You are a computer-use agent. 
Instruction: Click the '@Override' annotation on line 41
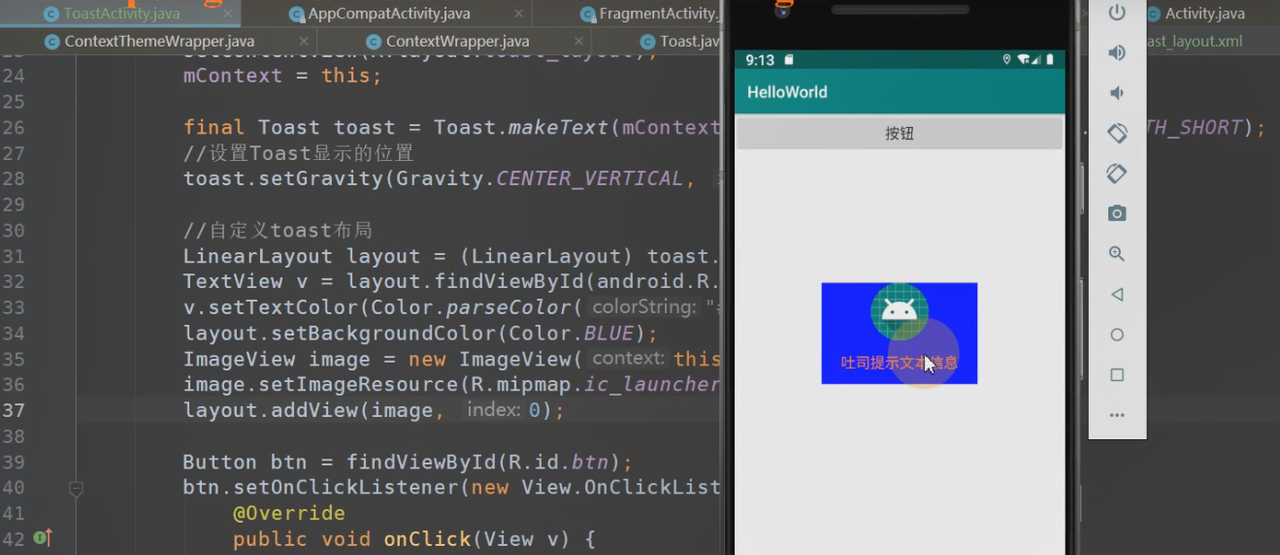pos(289,514)
